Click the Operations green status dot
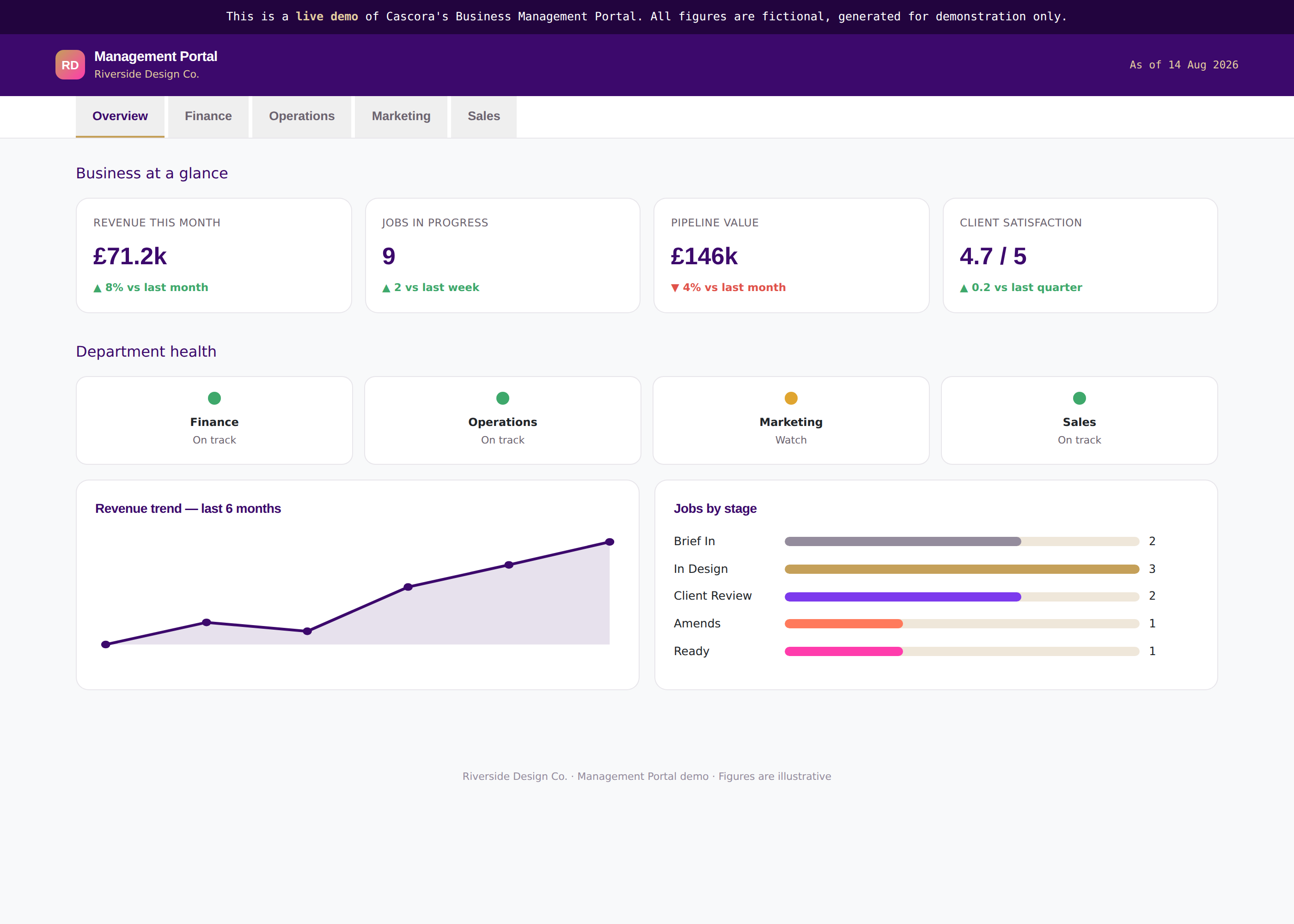The image size is (1294, 924). tap(502, 398)
